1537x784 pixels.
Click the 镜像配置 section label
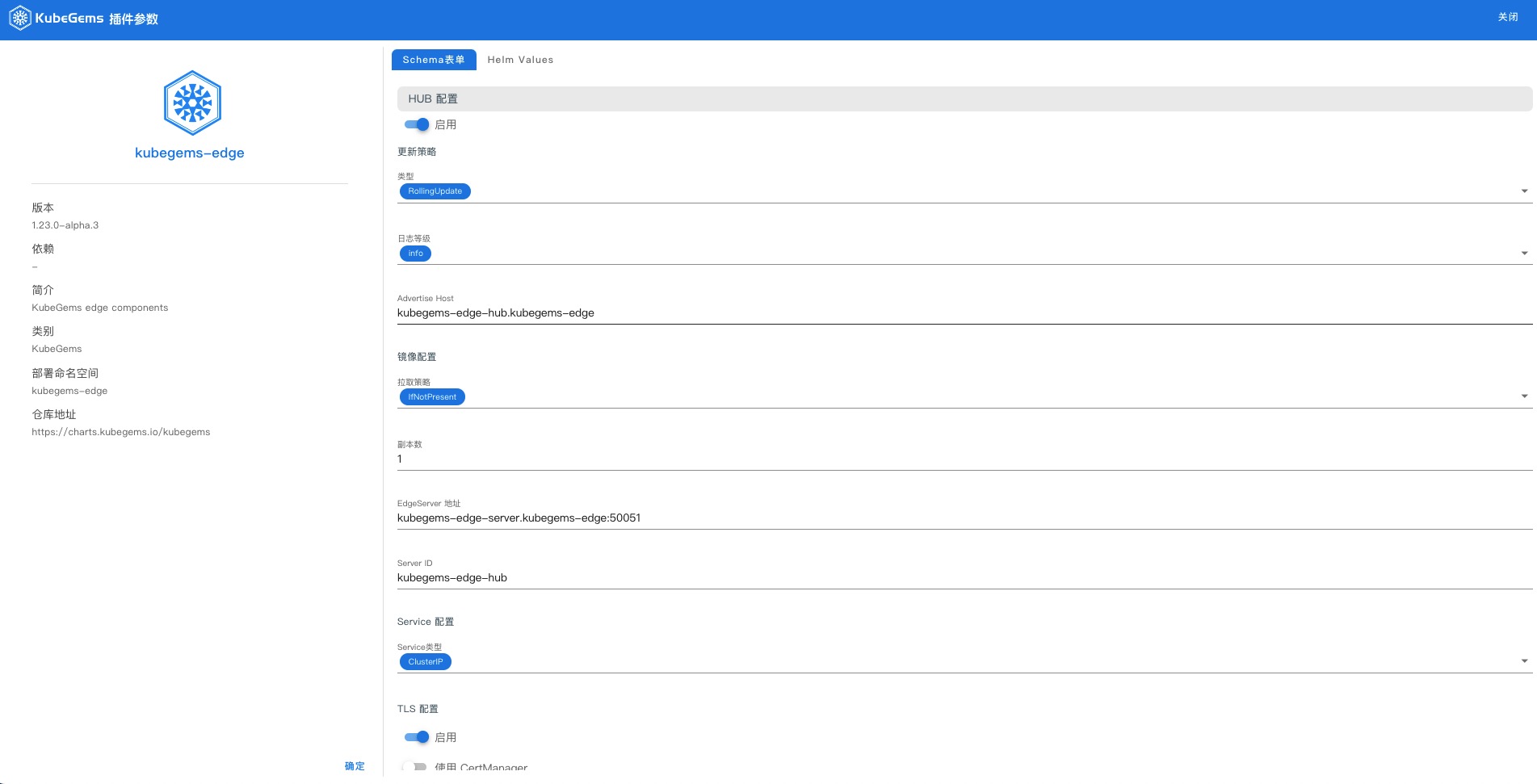pos(417,357)
